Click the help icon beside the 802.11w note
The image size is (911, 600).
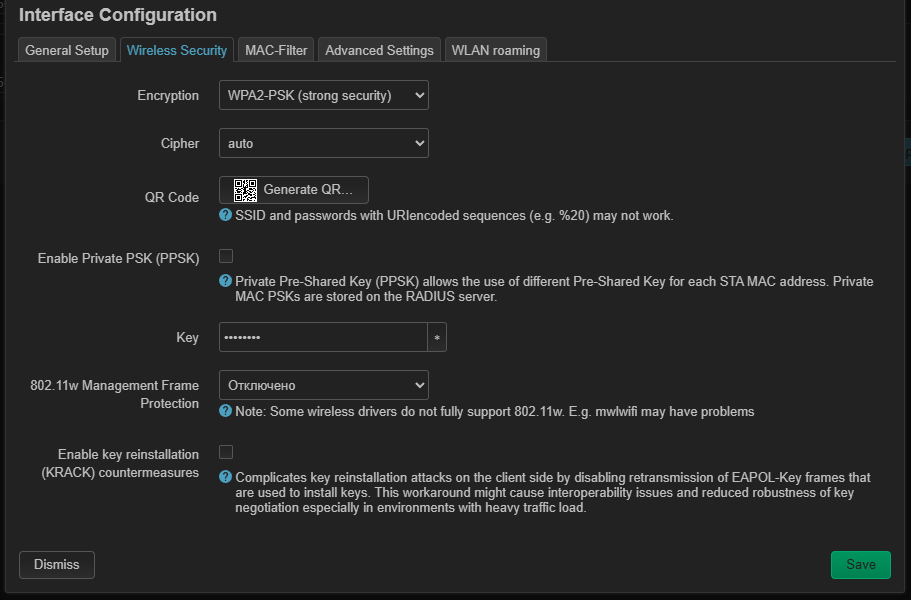coord(225,411)
